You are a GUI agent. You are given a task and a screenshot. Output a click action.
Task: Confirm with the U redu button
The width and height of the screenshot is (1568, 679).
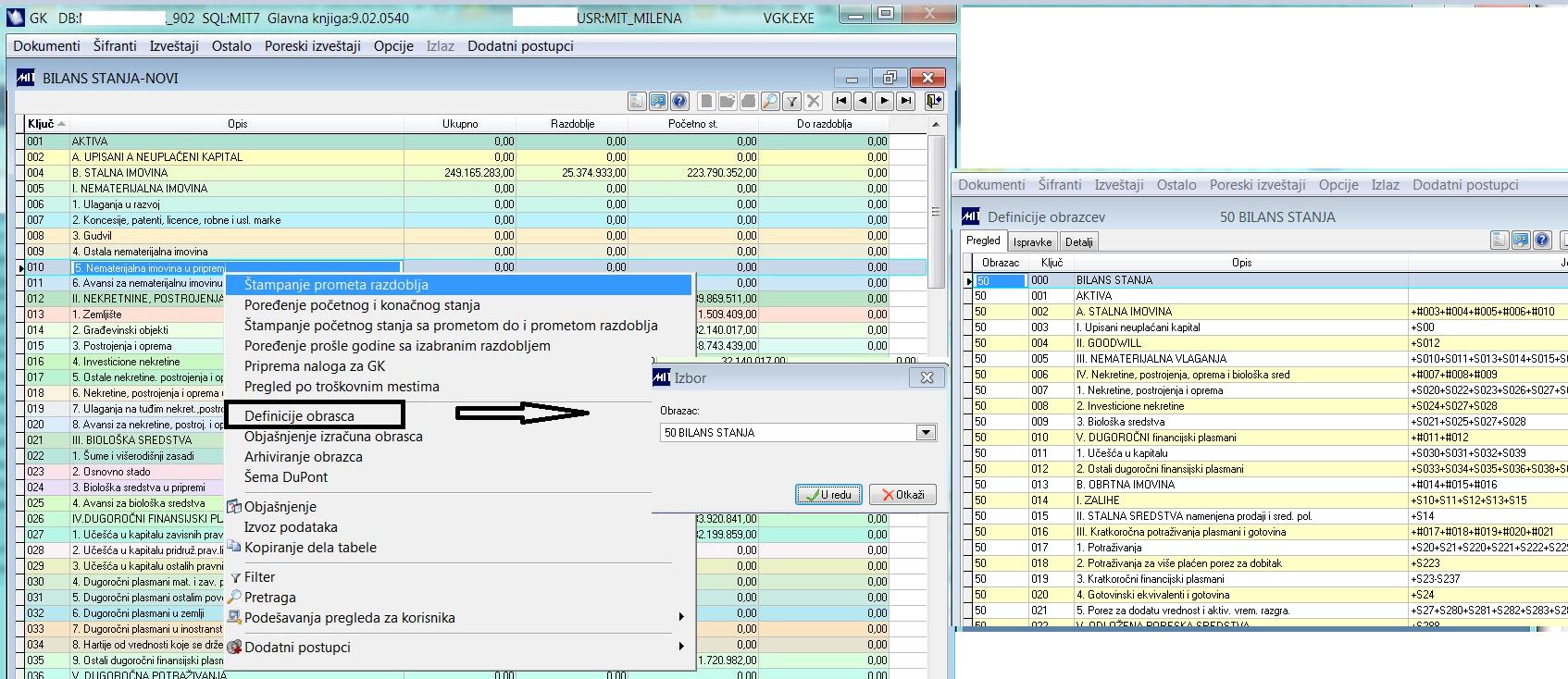[829, 495]
